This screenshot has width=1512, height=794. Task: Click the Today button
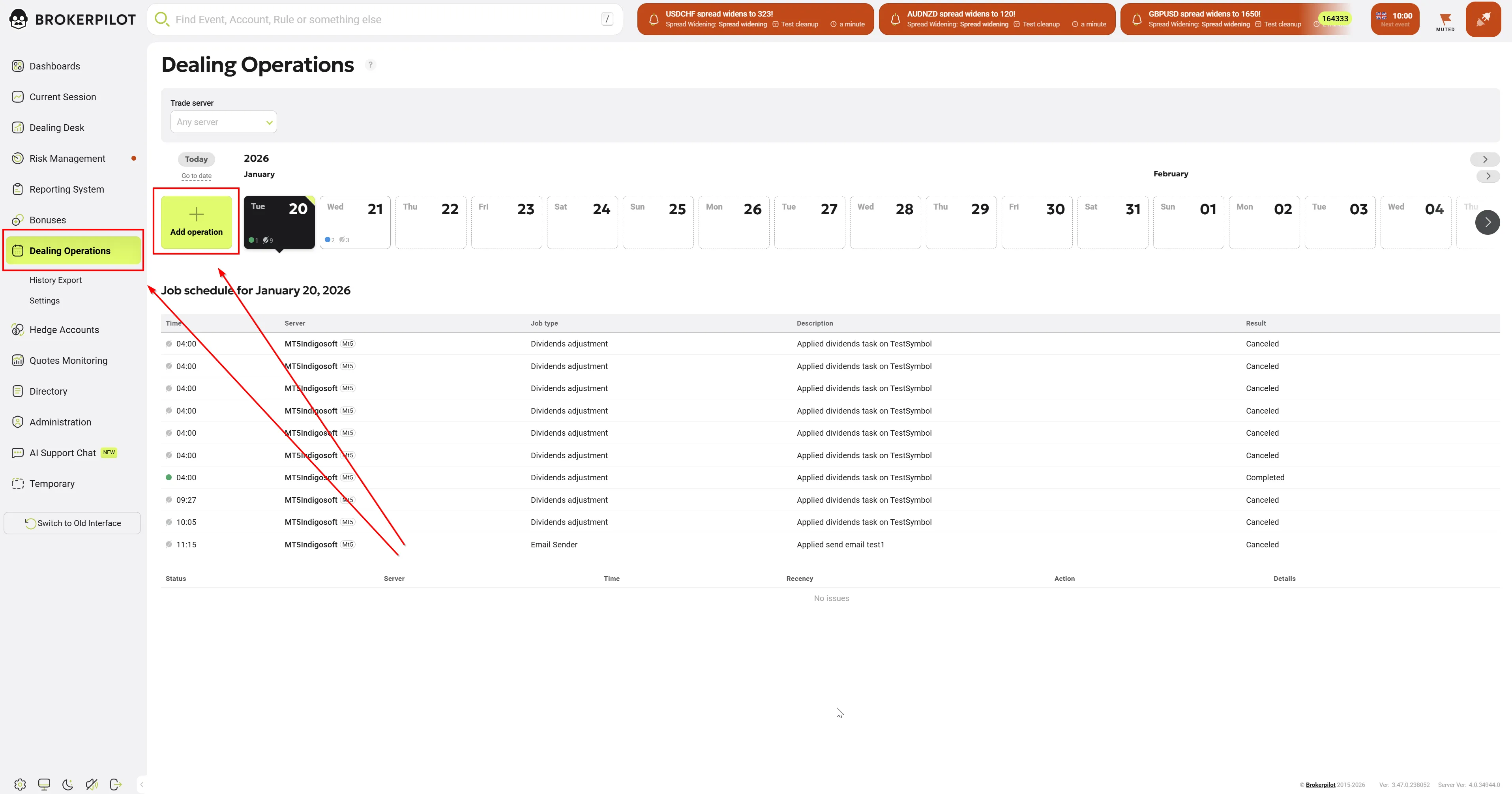196,159
